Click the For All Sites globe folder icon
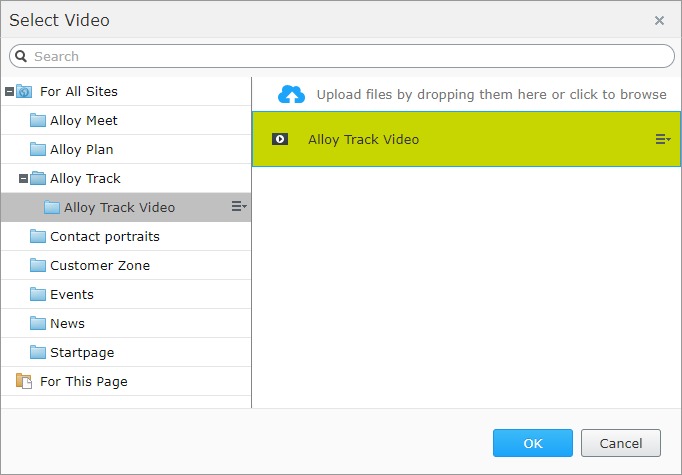The height and width of the screenshot is (475, 682). point(24,91)
